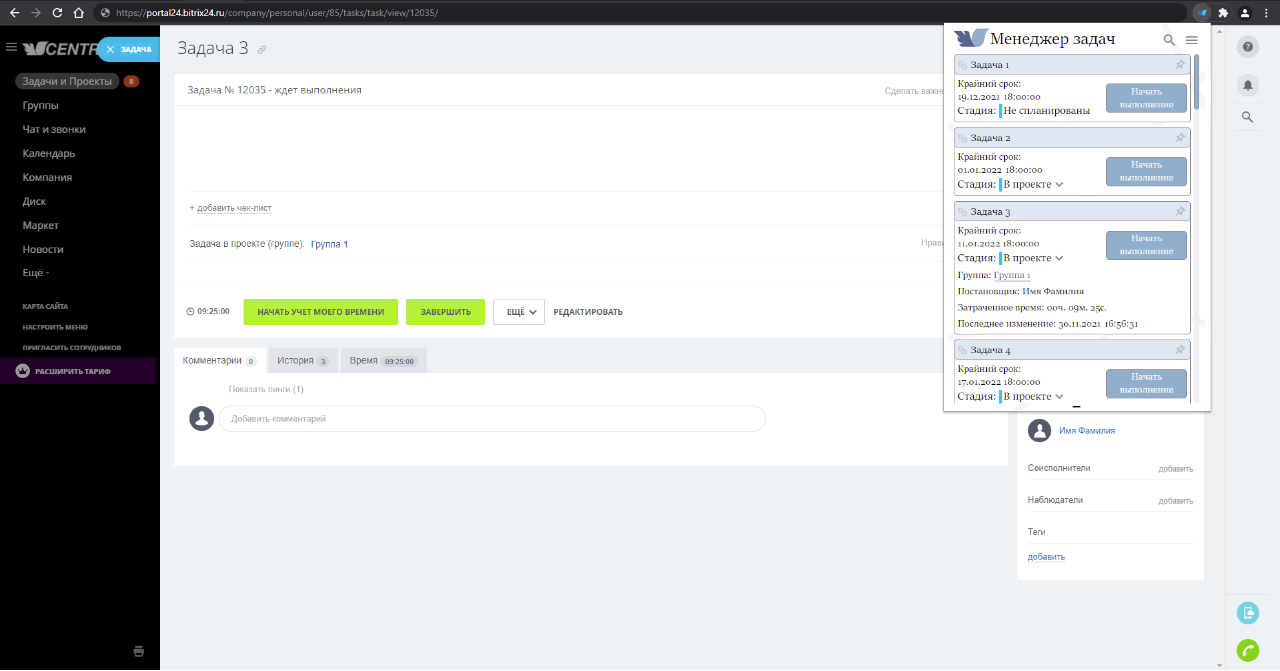Copy task link icon next to Задача 3 title
The width and height of the screenshot is (1280, 671).
pos(262,49)
